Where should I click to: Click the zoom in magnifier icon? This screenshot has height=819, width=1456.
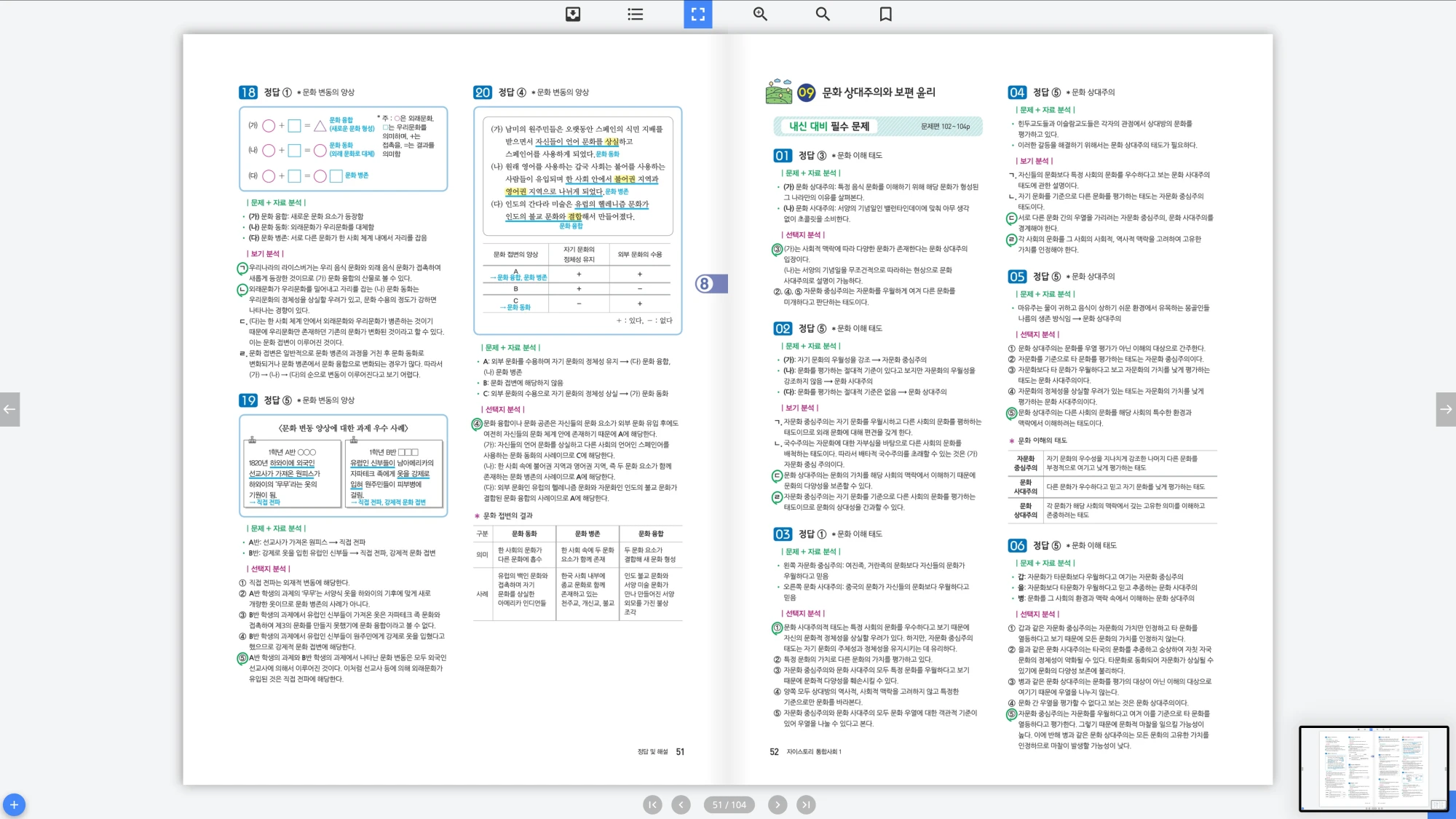click(760, 14)
